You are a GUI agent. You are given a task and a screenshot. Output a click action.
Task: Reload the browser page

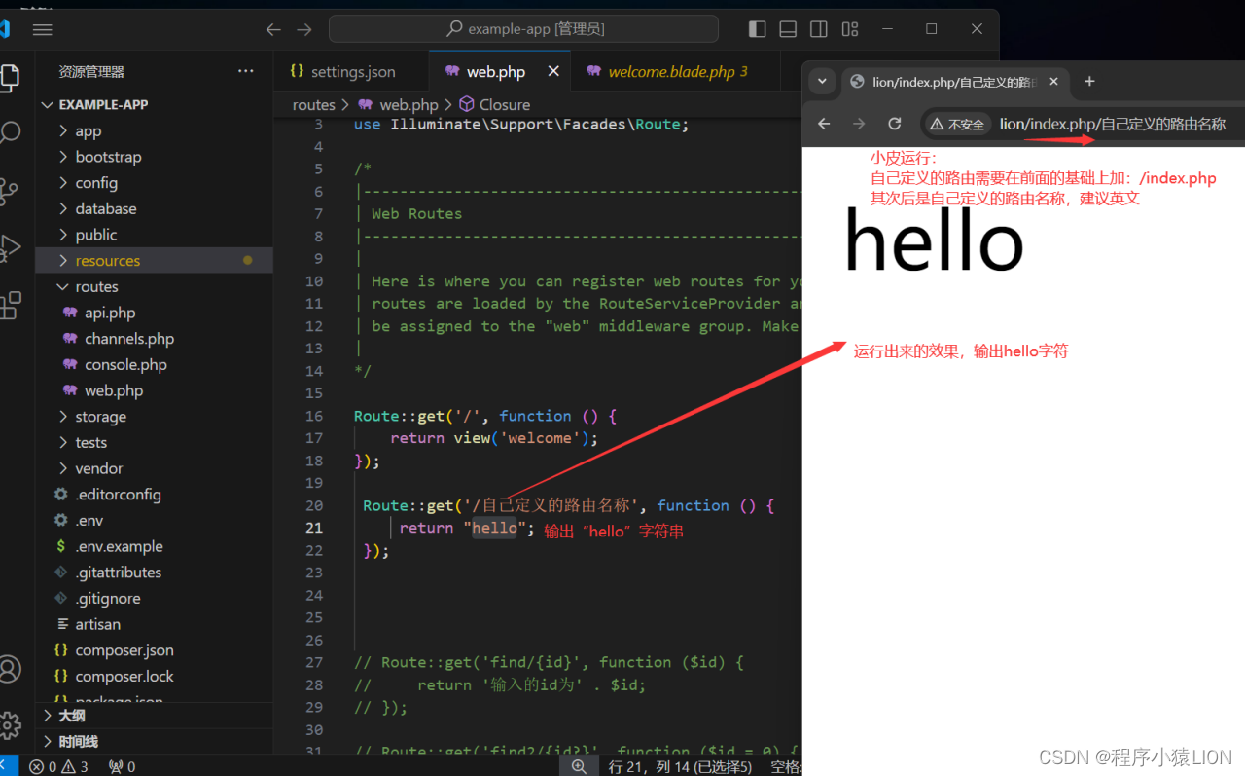click(893, 123)
